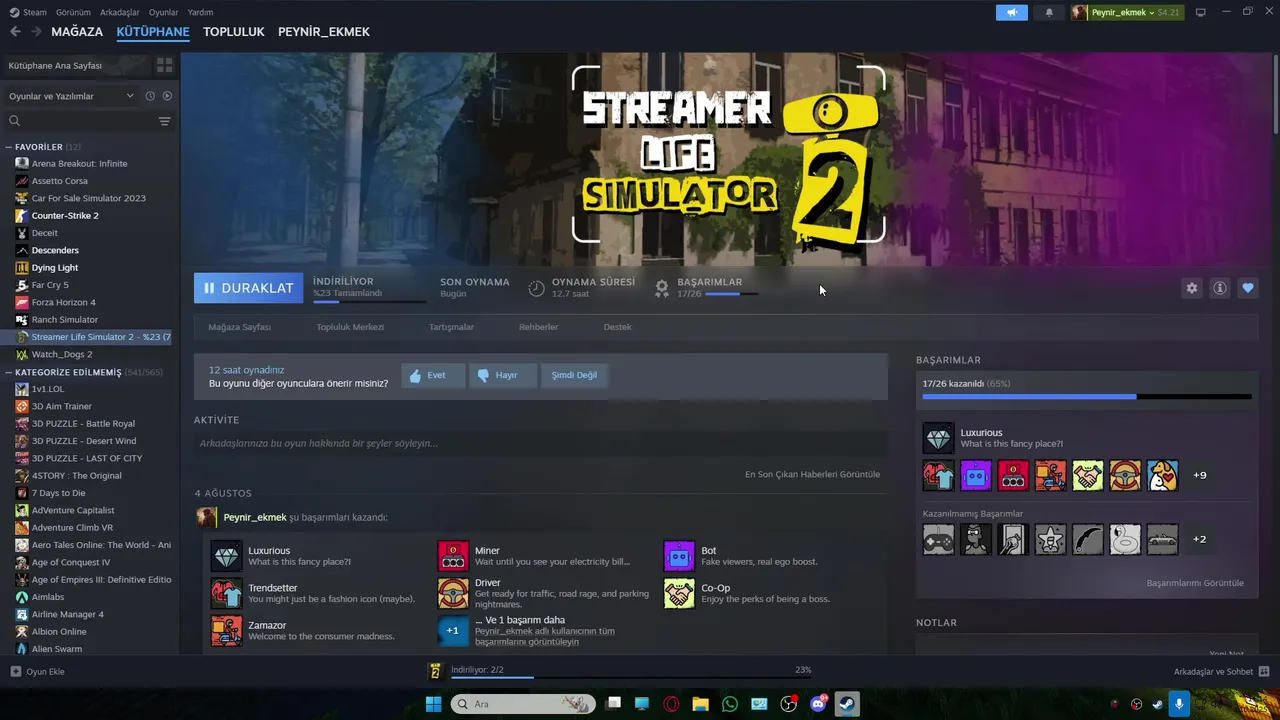Select Co-Op achievement icon in activity

click(x=679, y=593)
